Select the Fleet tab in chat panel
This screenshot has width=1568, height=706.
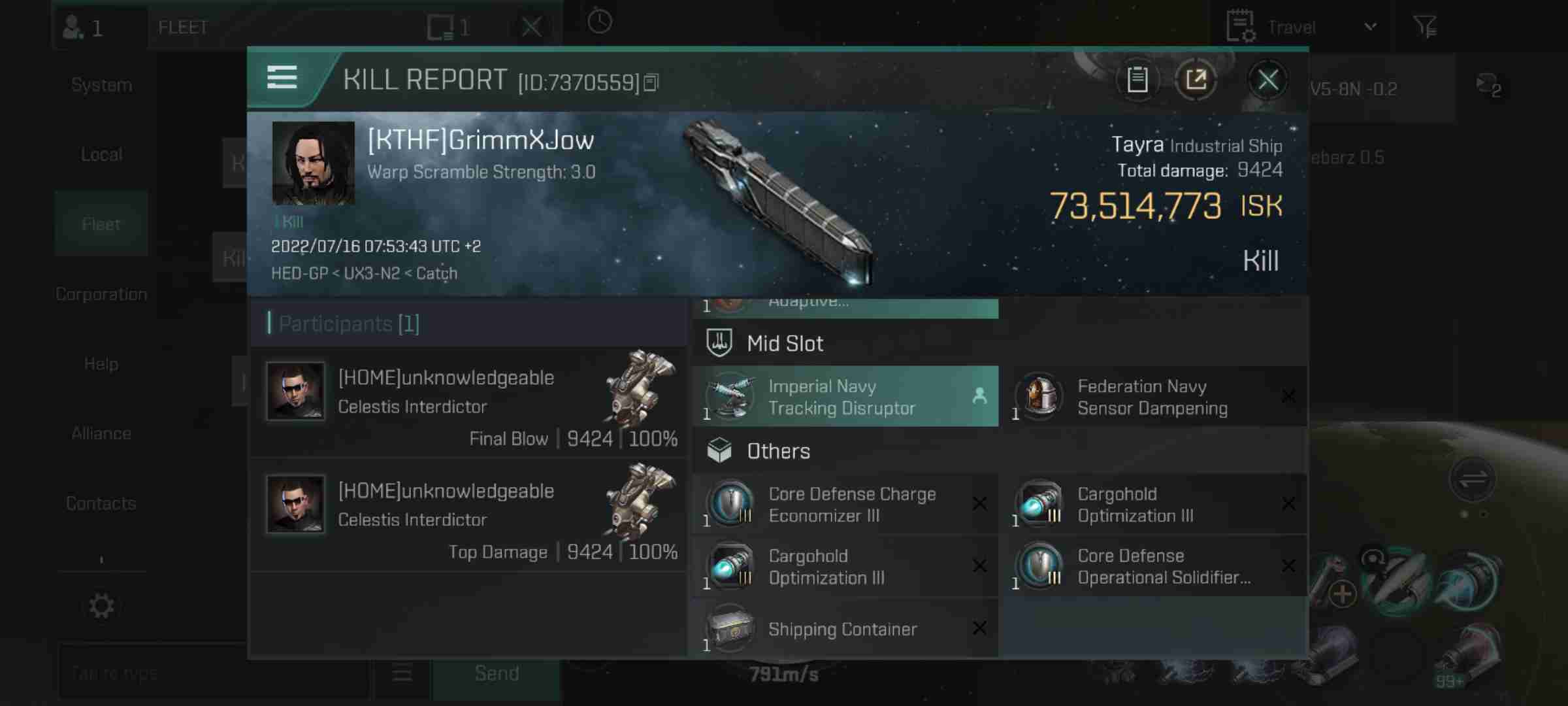click(100, 222)
